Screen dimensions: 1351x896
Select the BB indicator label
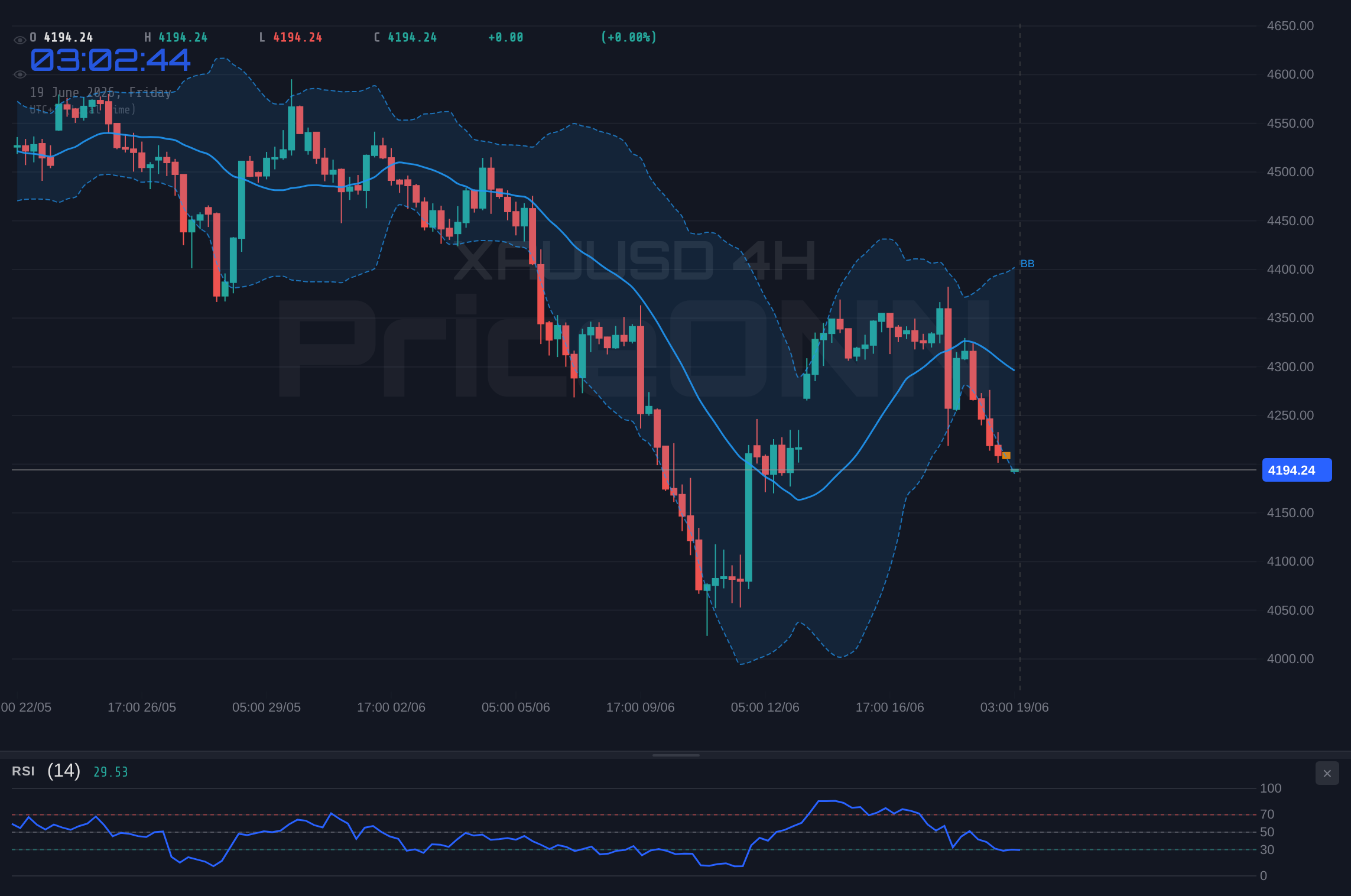point(1027,264)
